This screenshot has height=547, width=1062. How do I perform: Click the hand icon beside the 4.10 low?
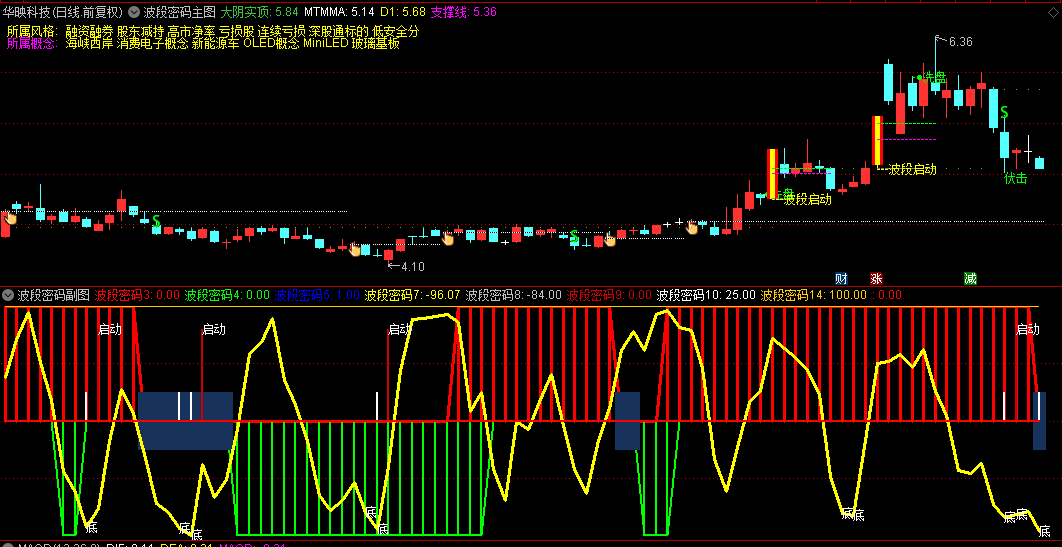tap(355, 250)
